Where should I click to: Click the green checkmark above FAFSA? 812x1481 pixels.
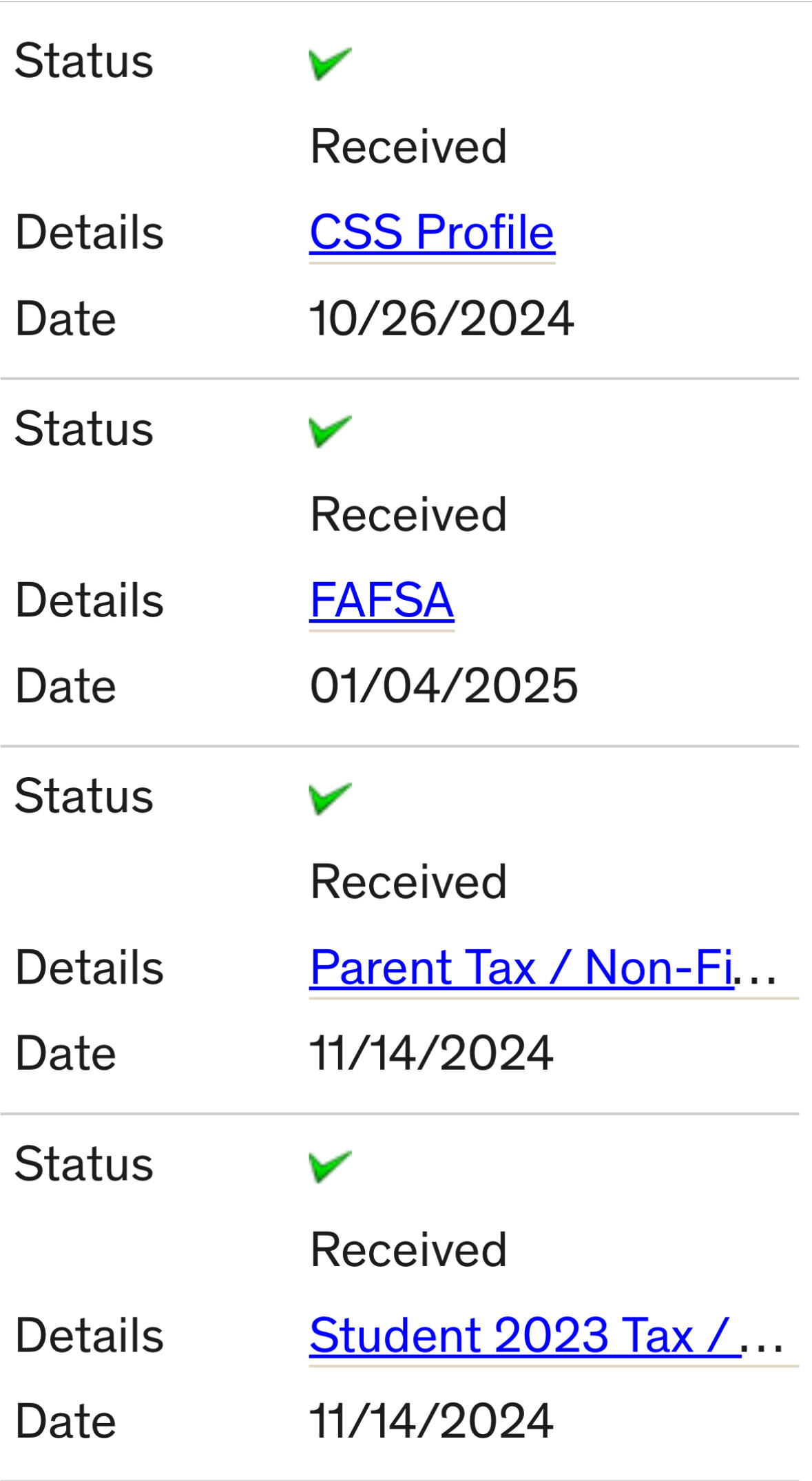331,431
